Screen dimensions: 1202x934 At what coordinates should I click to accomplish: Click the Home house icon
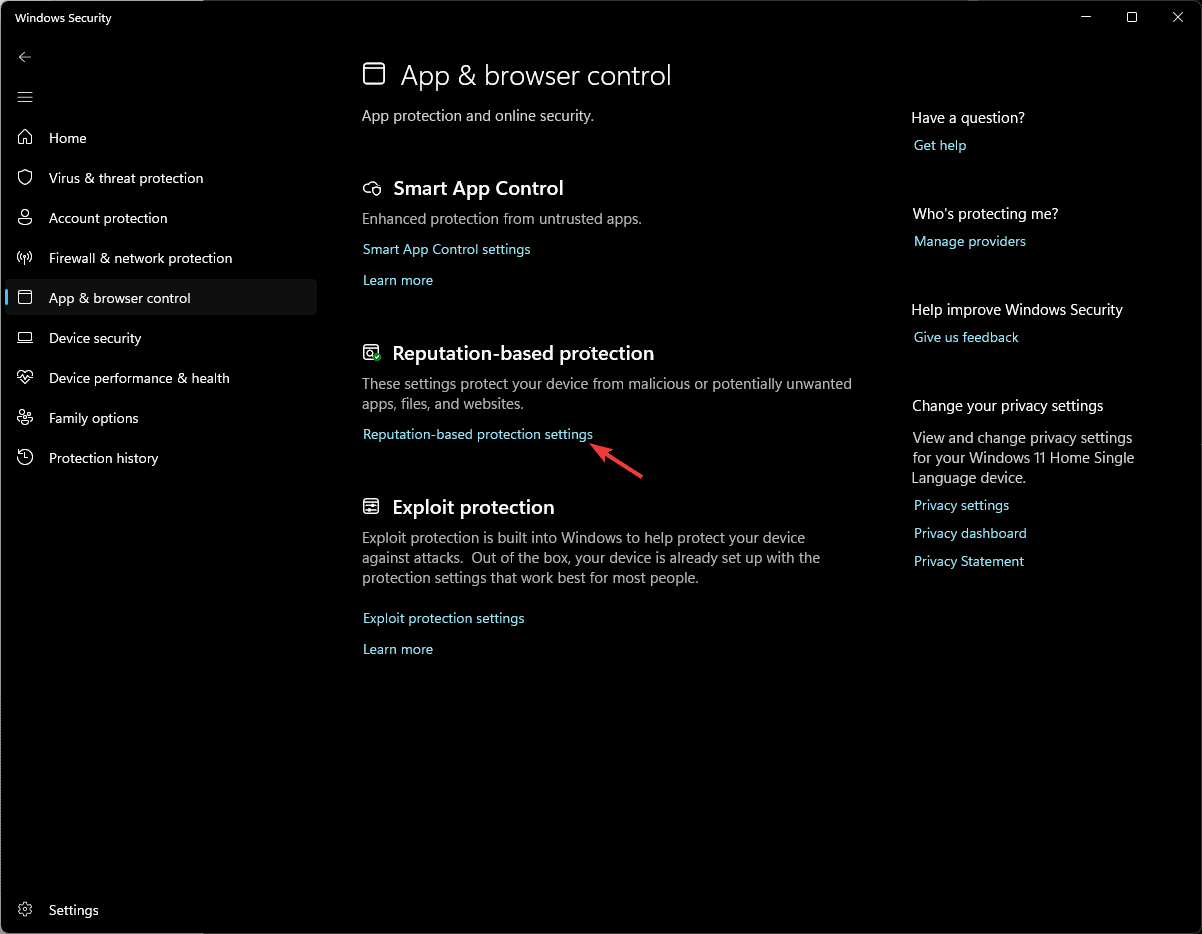pos(26,138)
